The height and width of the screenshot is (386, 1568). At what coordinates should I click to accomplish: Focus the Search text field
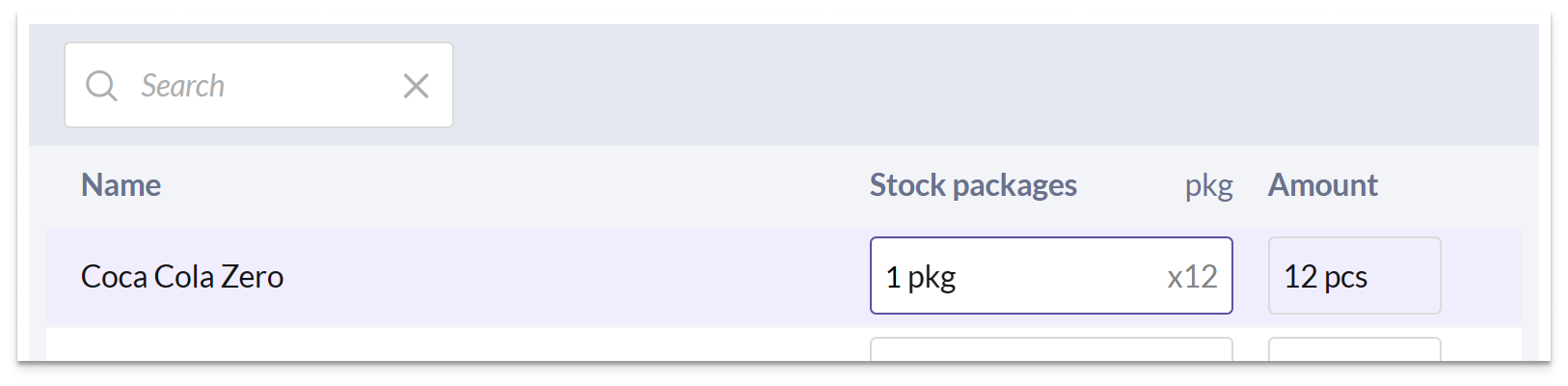(258, 85)
